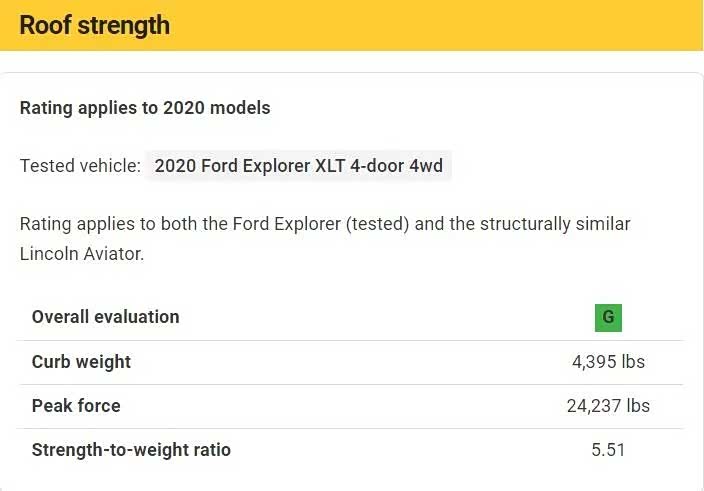The height and width of the screenshot is (491, 704).
Task: Click the Rating applies to 2020 models heading
Action: click(145, 108)
